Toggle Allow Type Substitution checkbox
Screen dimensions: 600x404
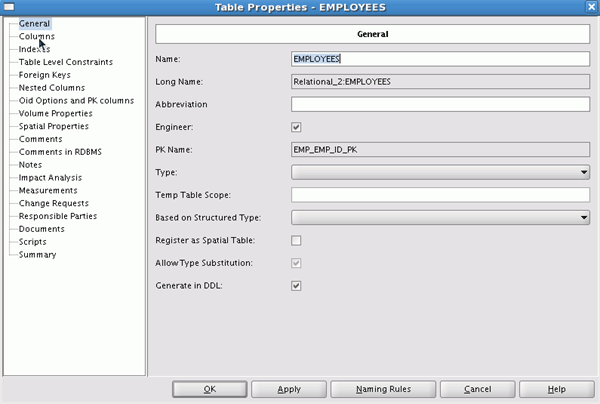click(x=296, y=263)
